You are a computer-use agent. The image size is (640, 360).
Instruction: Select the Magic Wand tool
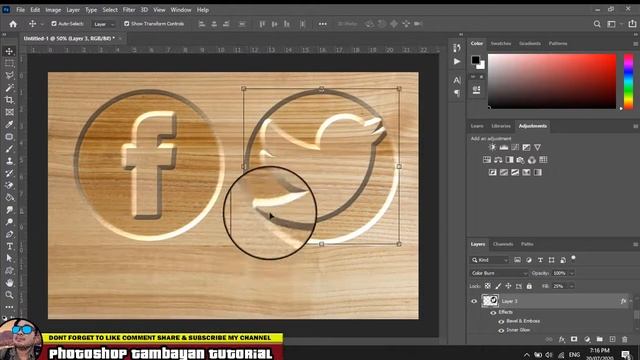click(9, 88)
